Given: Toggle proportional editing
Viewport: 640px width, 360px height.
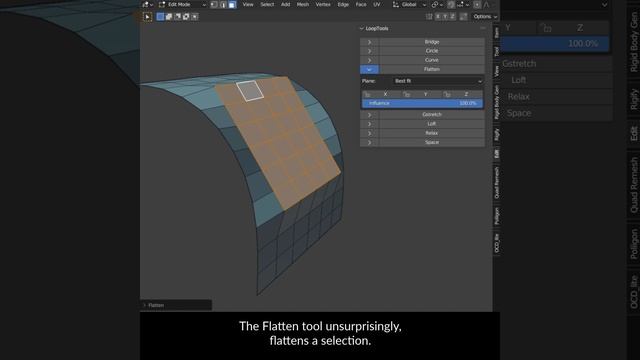Looking at the screenshot, I should [477, 4].
